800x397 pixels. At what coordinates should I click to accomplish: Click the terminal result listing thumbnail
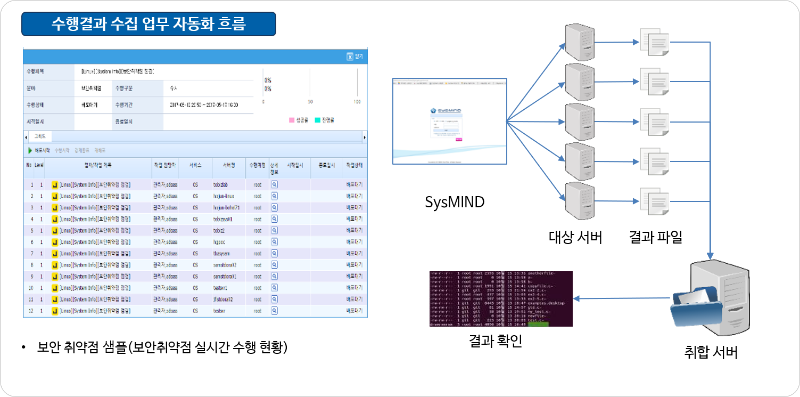501,299
